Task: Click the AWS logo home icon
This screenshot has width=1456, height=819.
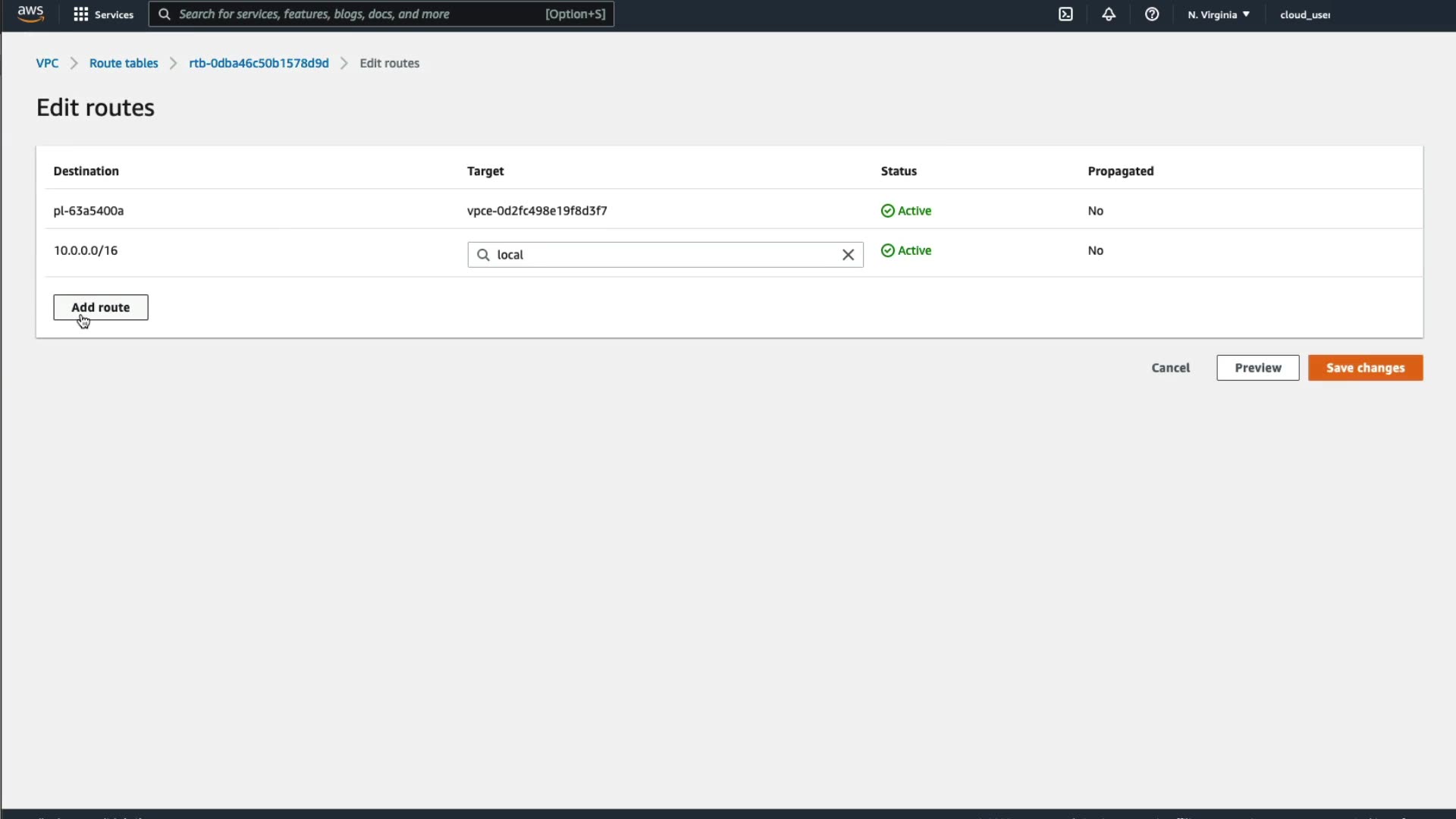Action: click(x=30, y=14)
